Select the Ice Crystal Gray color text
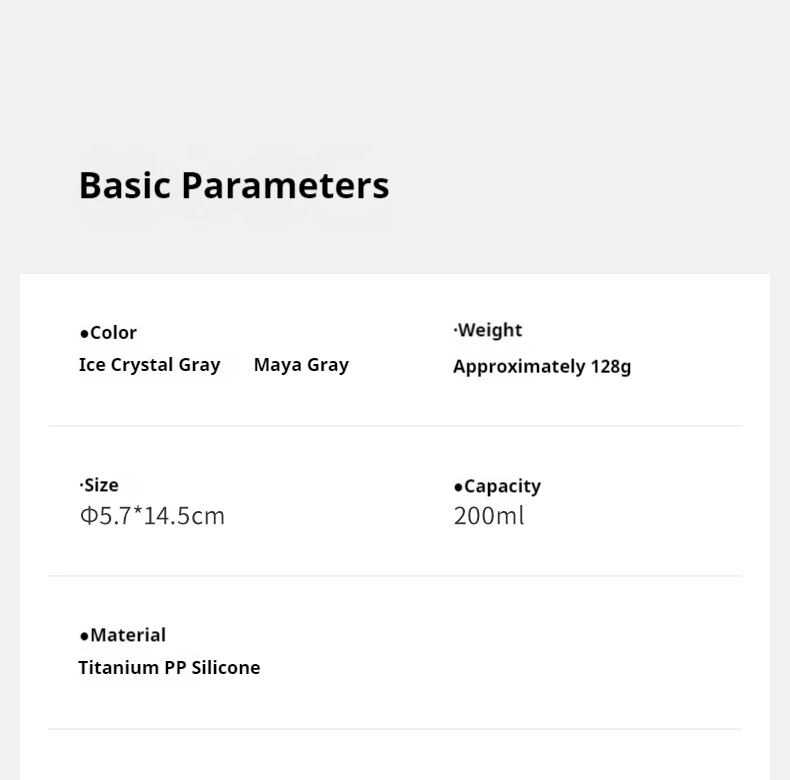The image size is (790, 780). 149,365
